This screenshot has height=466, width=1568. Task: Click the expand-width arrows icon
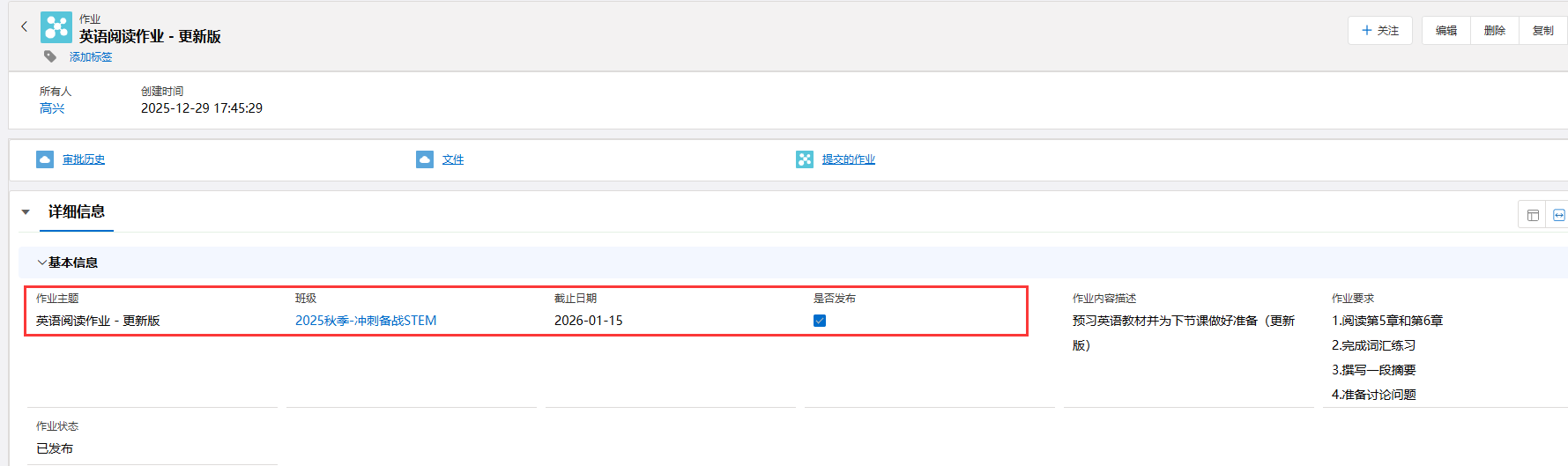tap(1558, 215)
